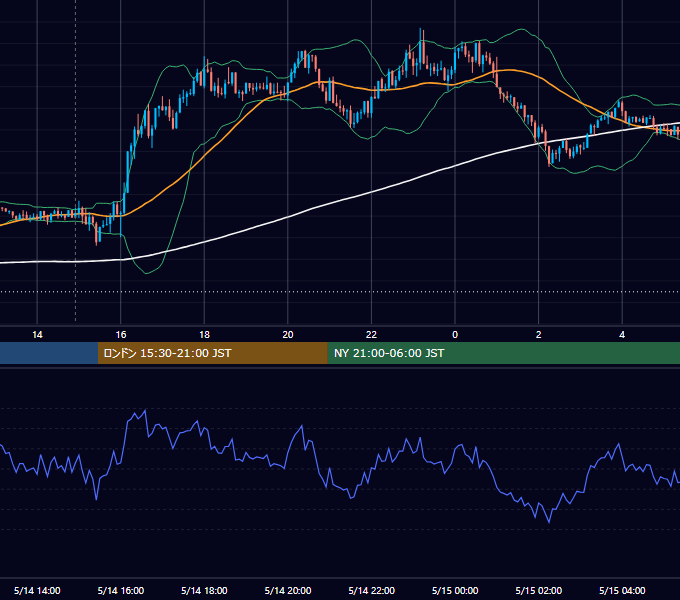Click the 16 hour label on time axis
The image size is (680, 600).
coord(121,335)
